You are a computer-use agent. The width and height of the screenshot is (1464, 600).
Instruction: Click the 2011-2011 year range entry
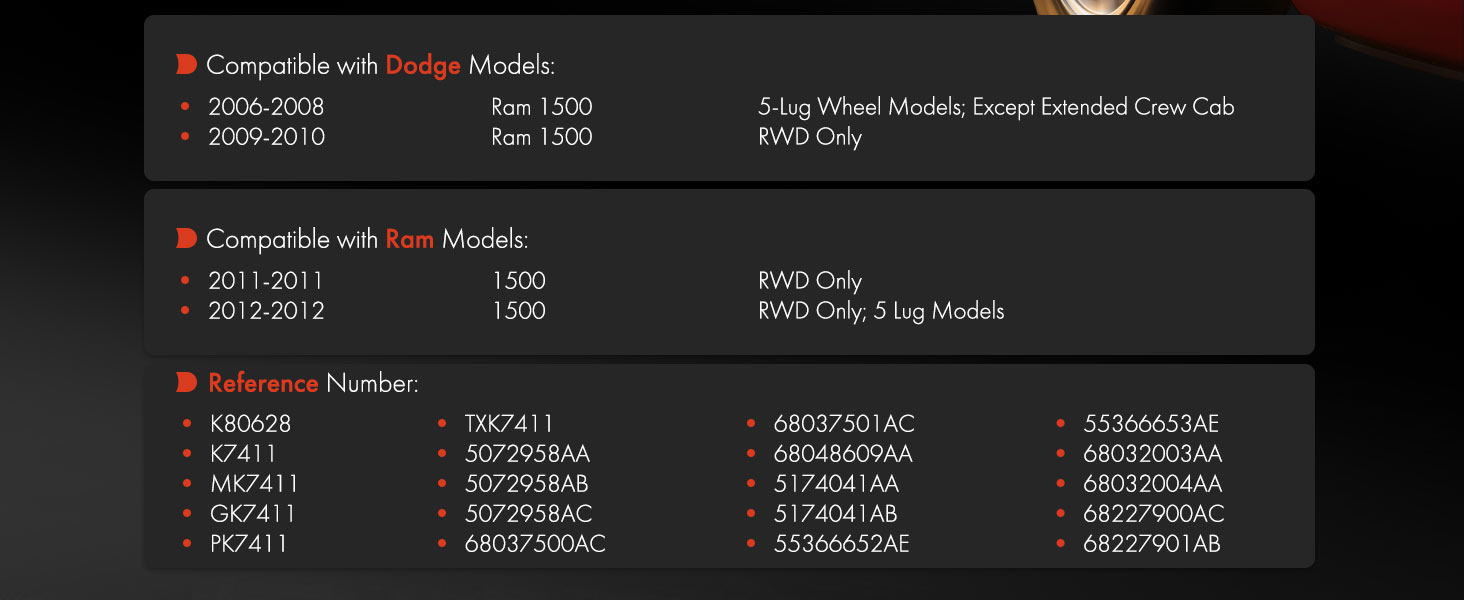266,281
